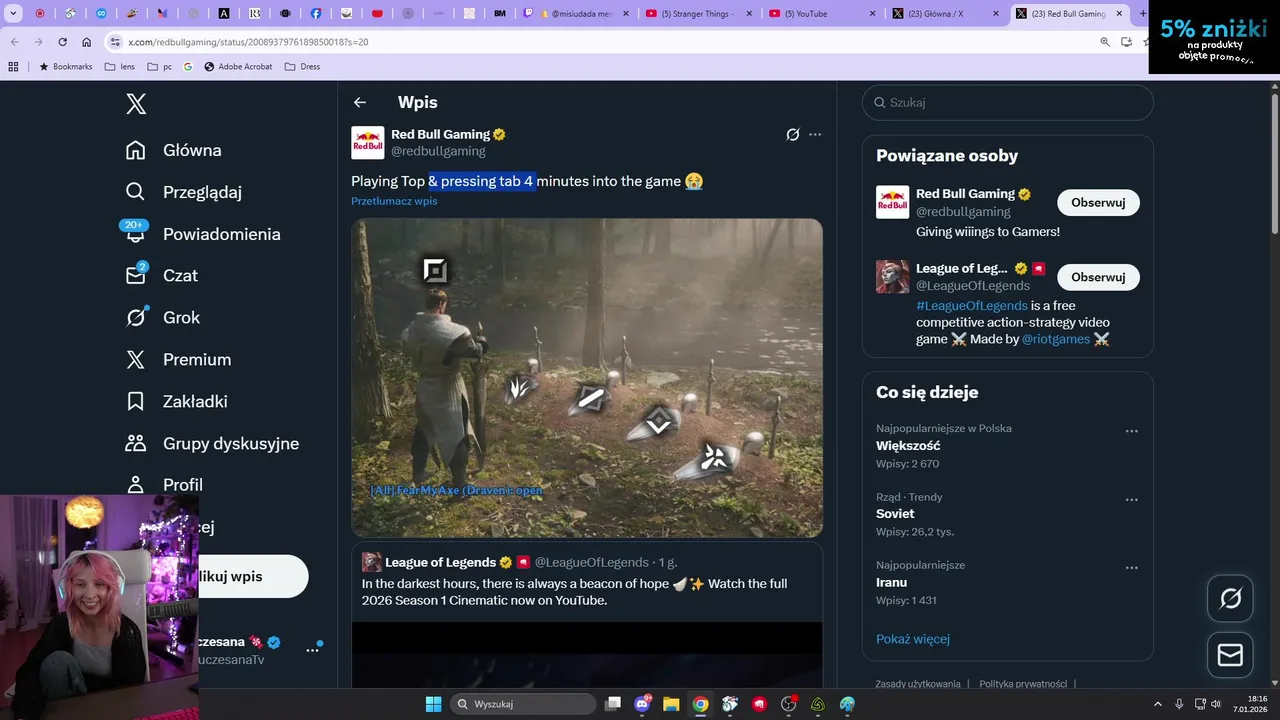Open Czat messages
The image size is (1280, 720).
click(x=162, y=276)
